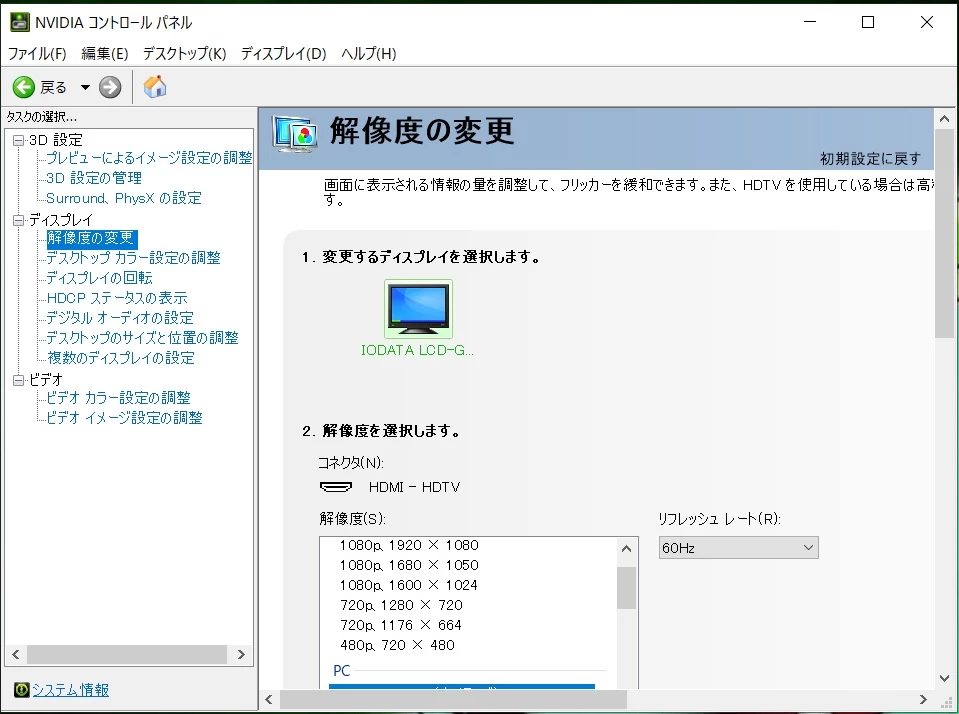The image size is (959, 714).
Task: Open the ファイル(F) menu
Action: 37,54
